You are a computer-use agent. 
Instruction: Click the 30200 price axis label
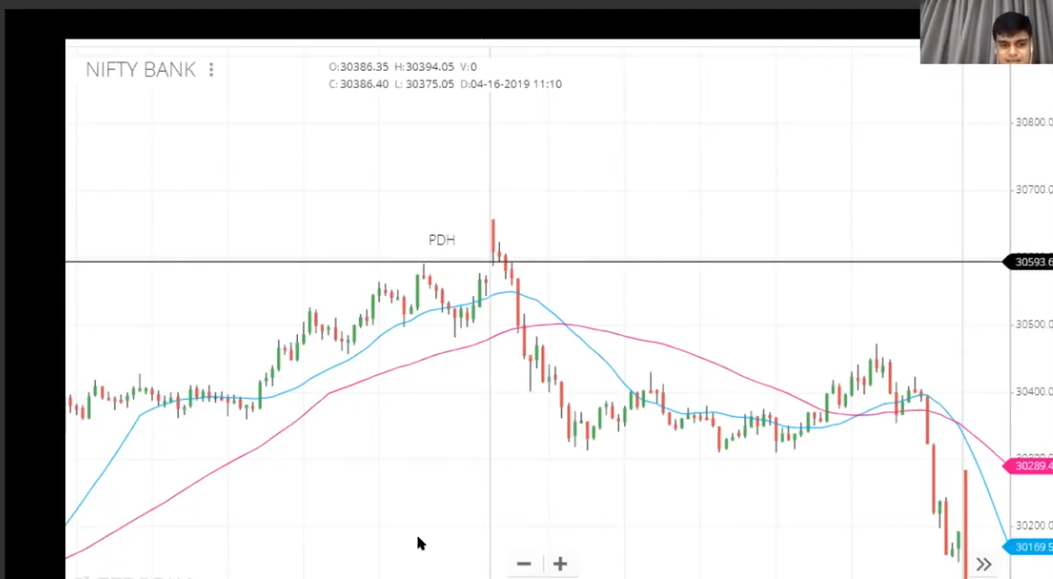1033,525
